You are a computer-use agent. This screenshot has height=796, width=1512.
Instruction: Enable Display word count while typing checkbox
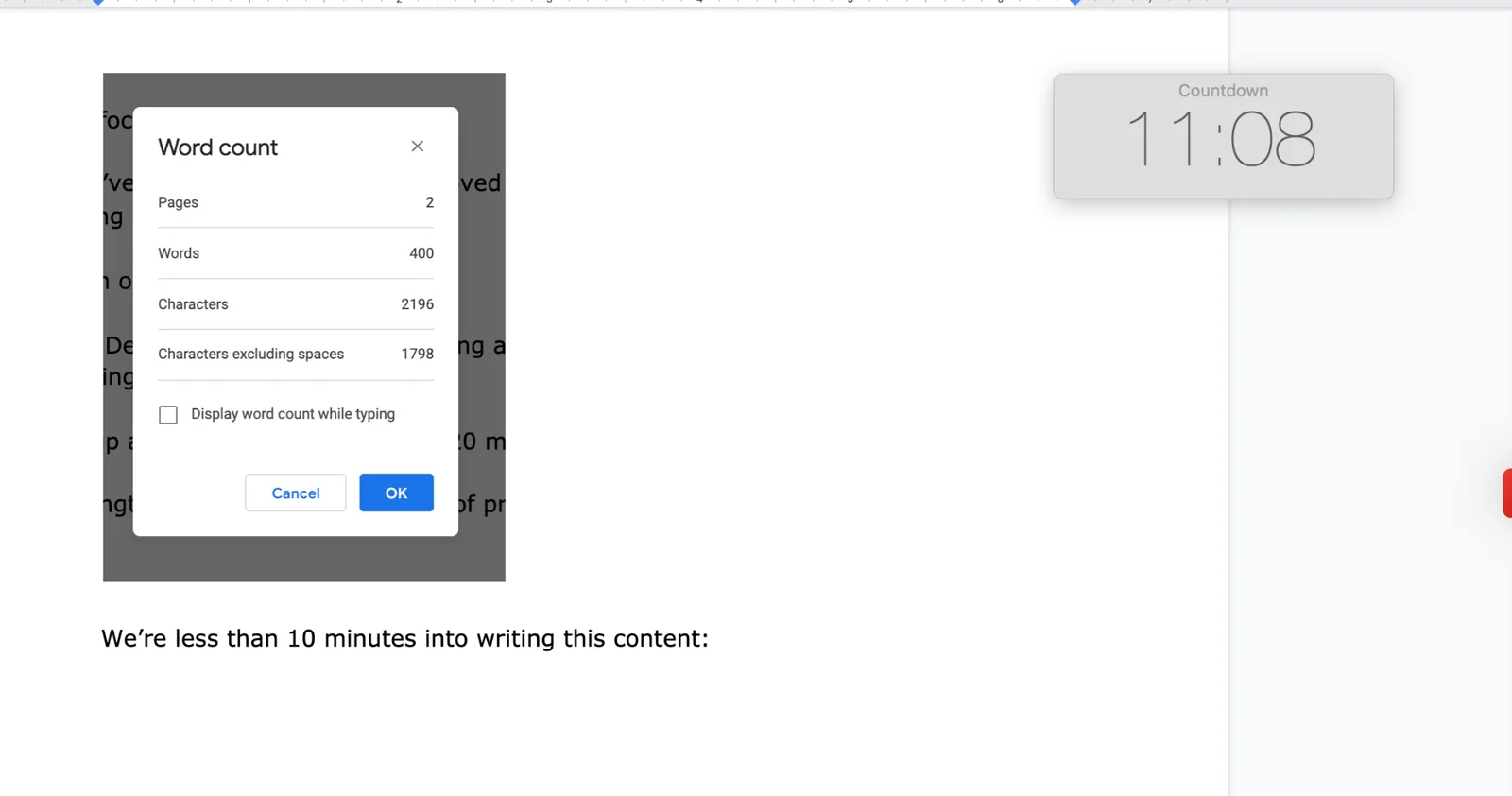[168, 415]
